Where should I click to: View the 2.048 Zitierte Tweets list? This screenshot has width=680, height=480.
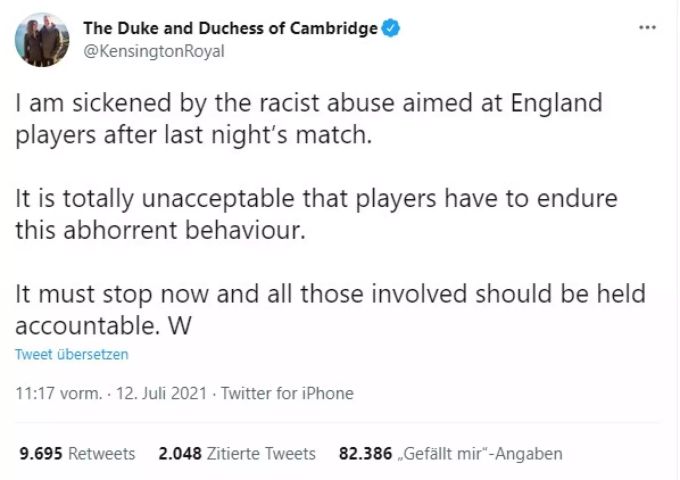pos(237,454)
